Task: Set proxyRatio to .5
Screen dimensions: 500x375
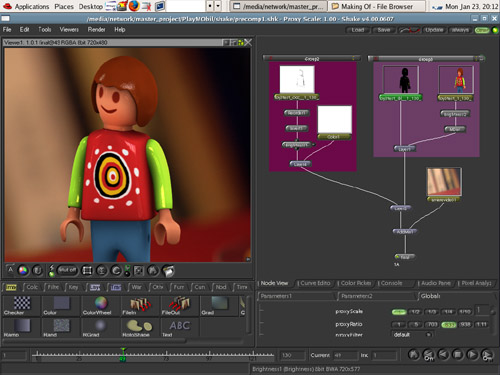Action: tap(415, 324)
